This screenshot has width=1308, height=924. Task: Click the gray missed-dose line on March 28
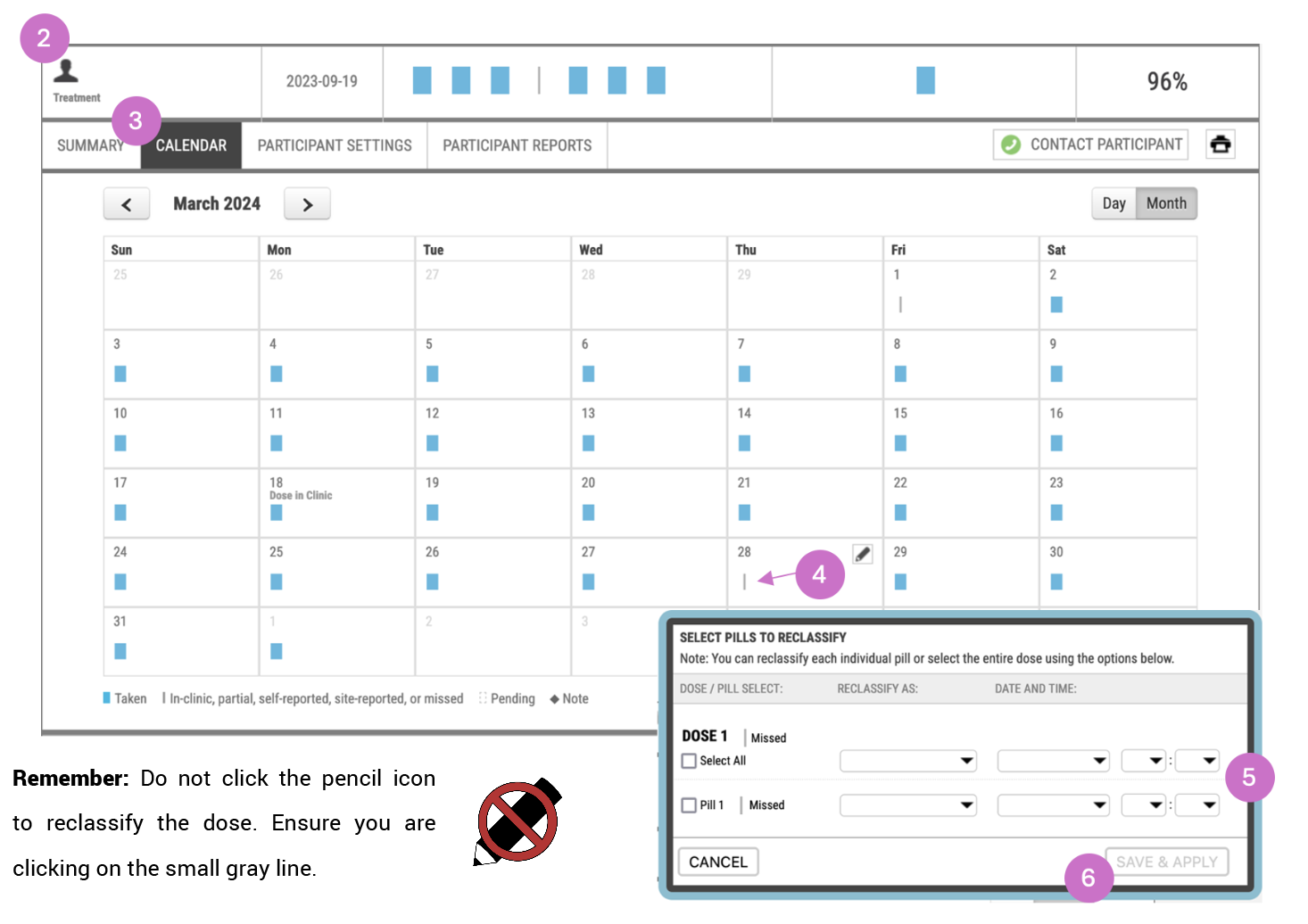(744, 582)
